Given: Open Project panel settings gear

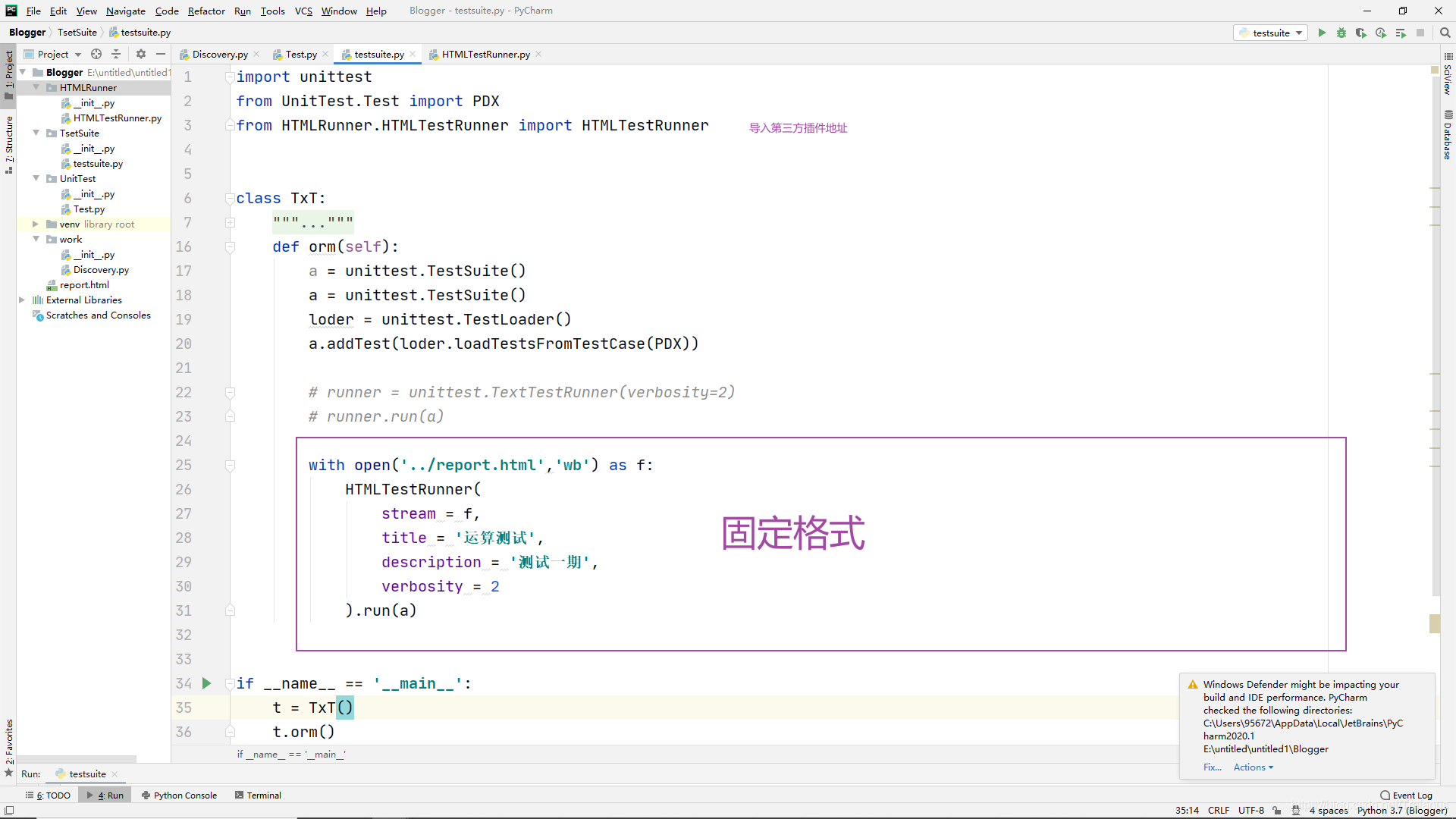Looking at the screenshot, I should (x=141, y=54).
